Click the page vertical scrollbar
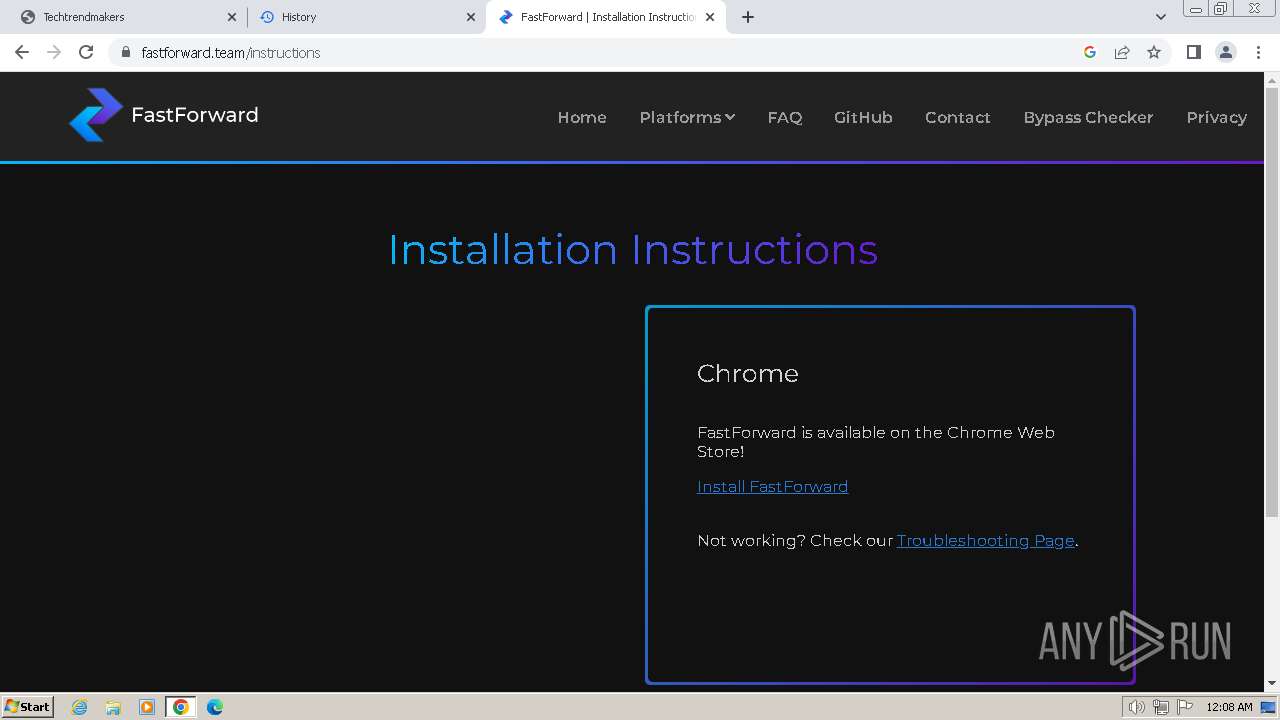 coord(1272,300)
